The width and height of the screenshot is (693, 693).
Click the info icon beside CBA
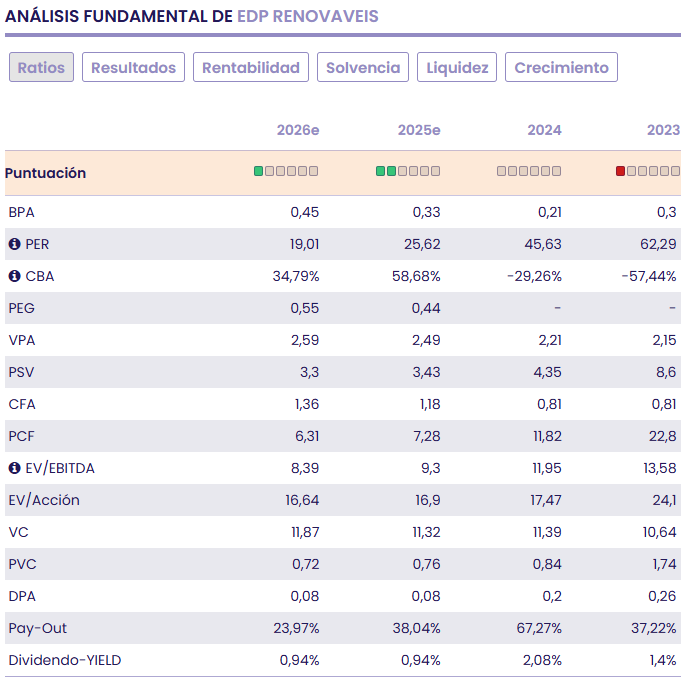(x=14, y=276)
